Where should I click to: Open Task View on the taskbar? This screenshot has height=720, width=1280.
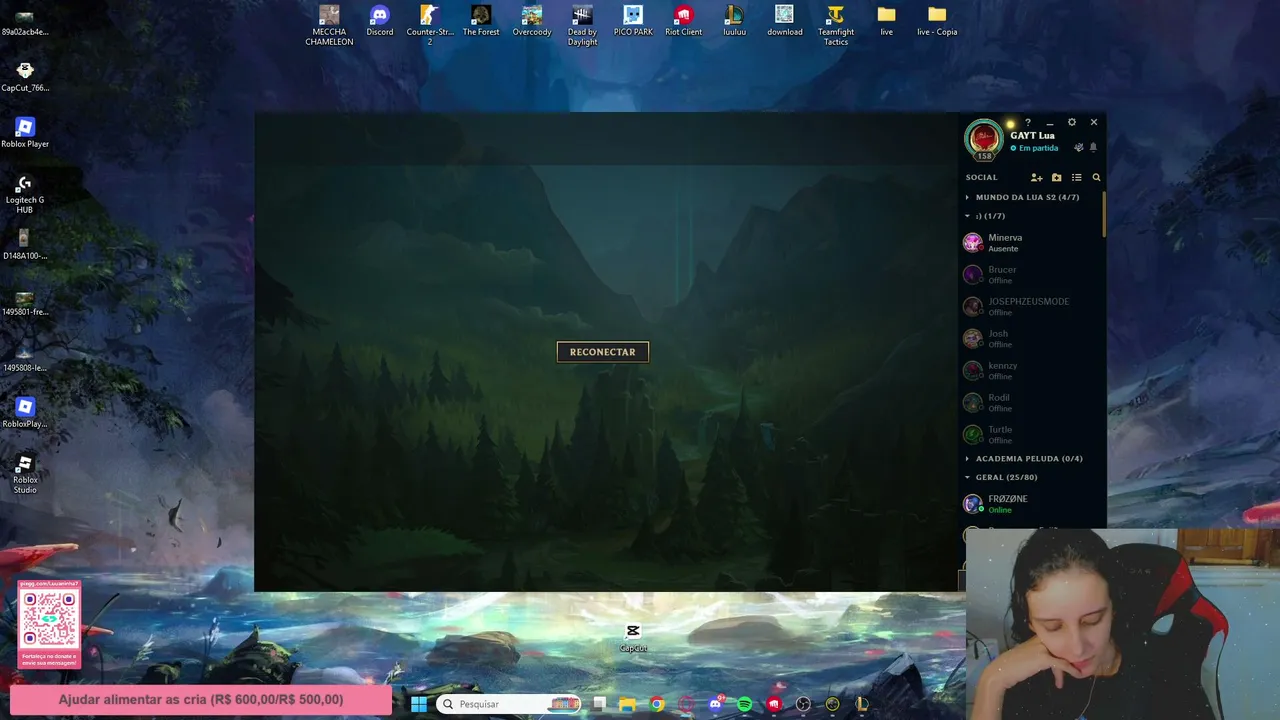coord(599,704)
